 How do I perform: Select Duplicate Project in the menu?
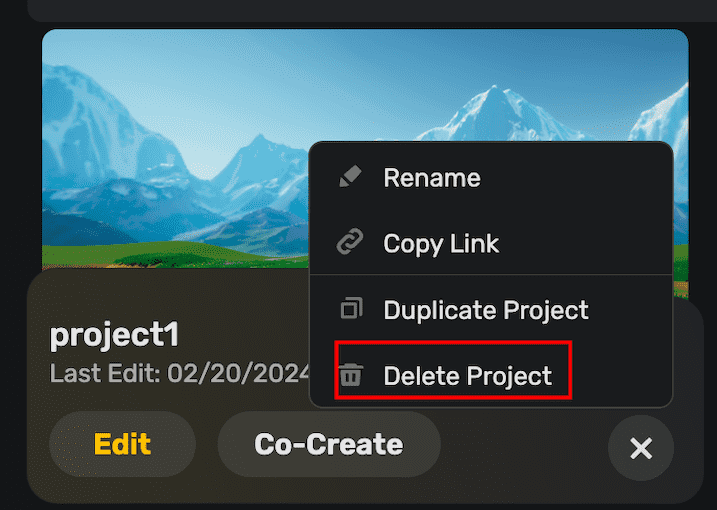coord(486,310)
